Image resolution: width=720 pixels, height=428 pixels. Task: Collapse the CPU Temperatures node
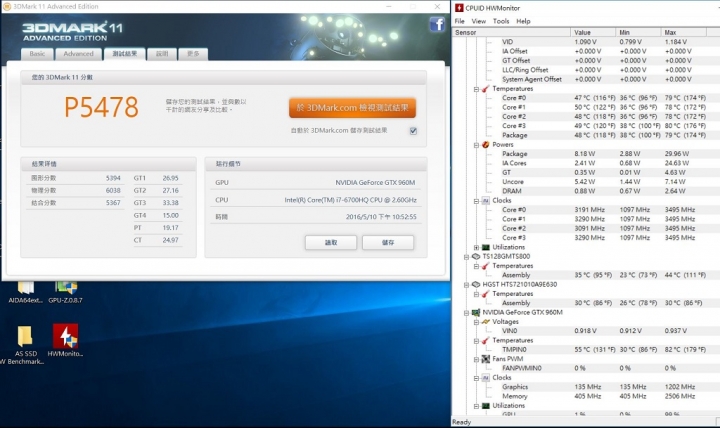click(476, 89)
